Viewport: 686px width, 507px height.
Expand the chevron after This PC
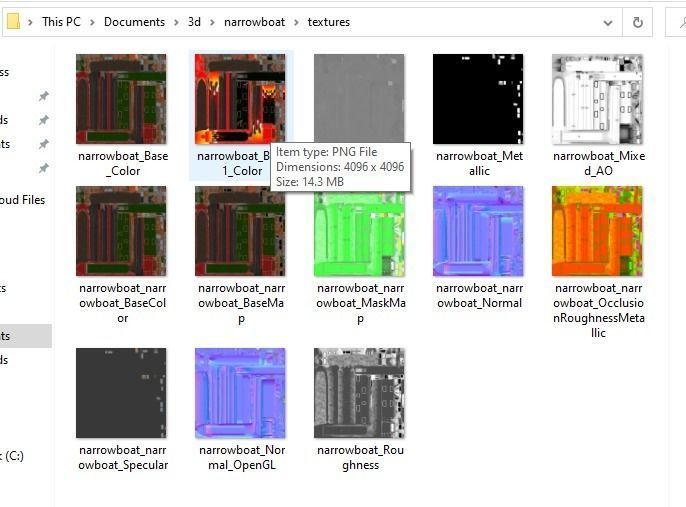click(x=92, y=22)
